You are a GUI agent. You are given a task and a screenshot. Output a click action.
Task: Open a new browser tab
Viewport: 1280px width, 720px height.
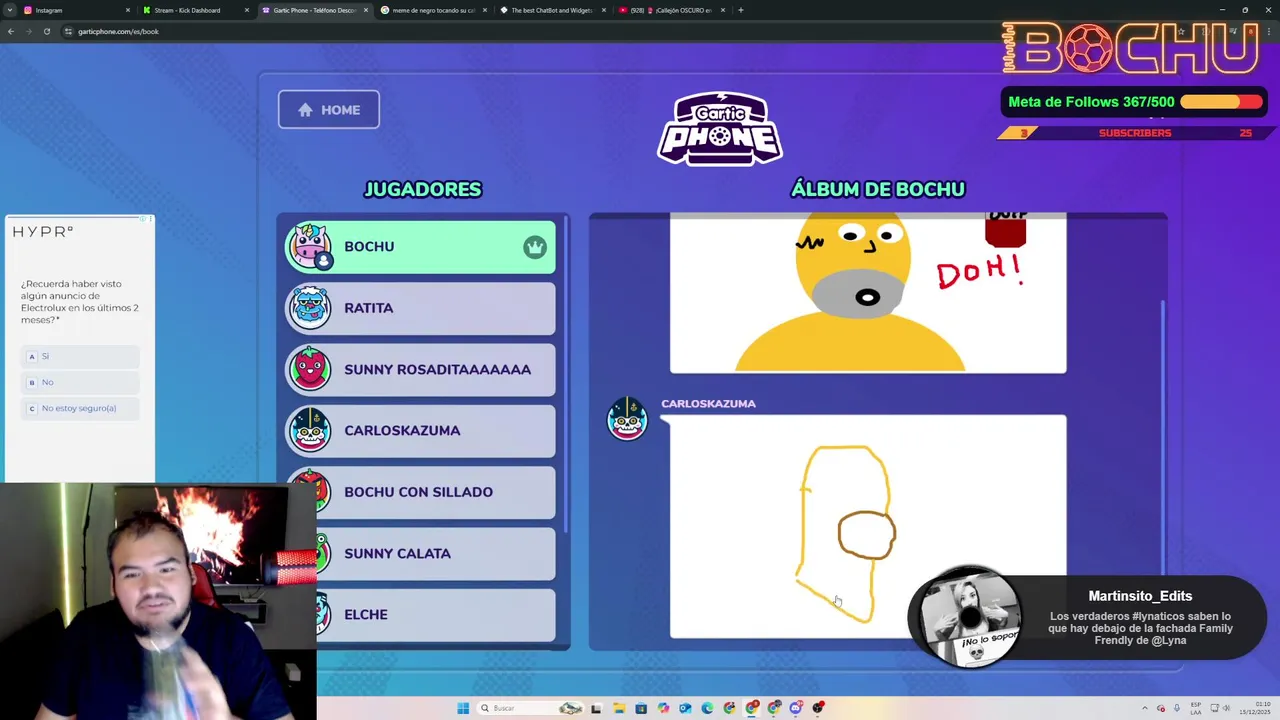741,10
